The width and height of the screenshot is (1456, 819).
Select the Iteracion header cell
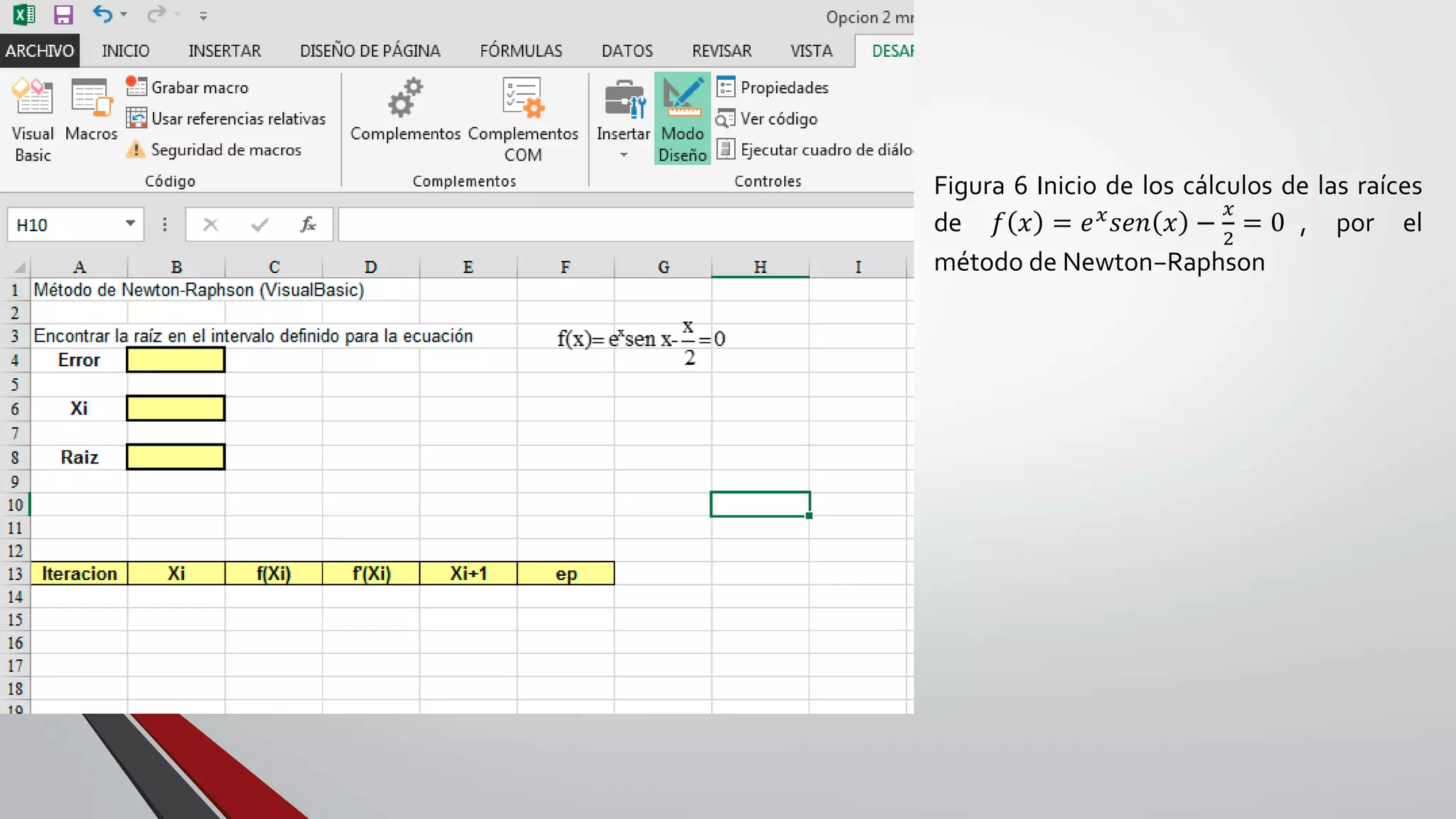79,574
